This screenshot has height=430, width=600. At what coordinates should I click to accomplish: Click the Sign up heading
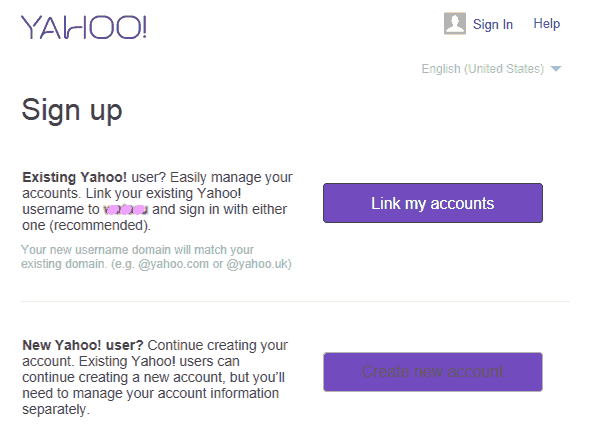72,110
